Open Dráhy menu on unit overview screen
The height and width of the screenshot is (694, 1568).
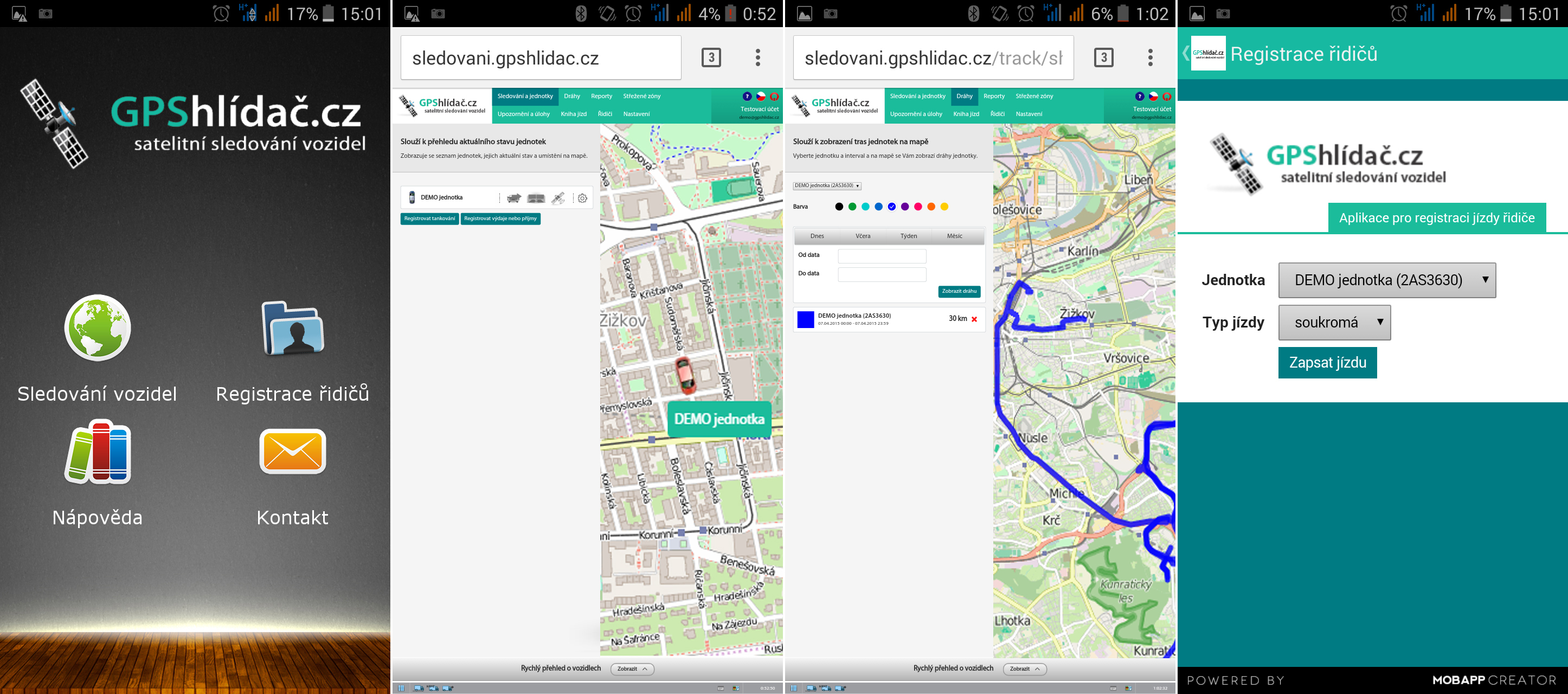(572, 96)
